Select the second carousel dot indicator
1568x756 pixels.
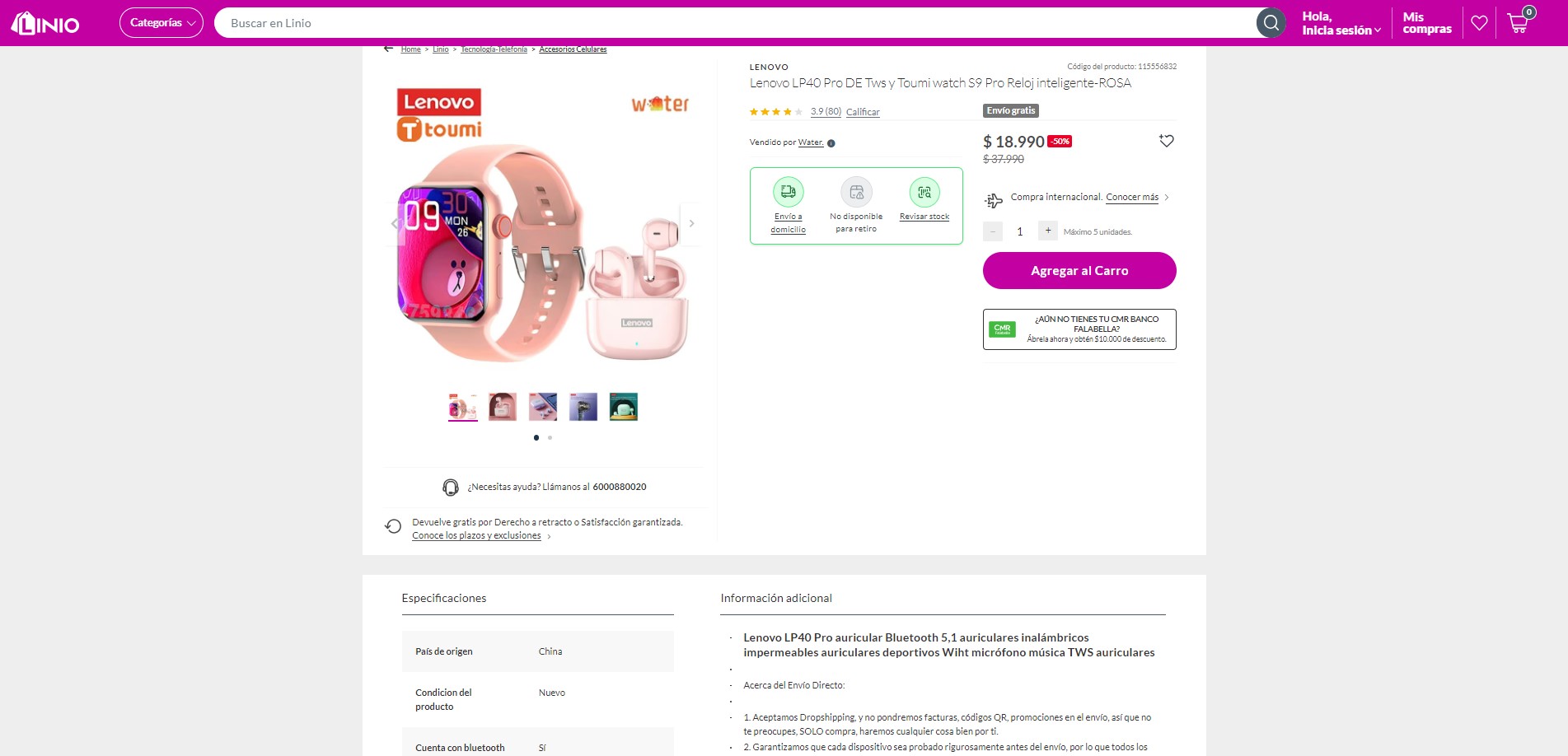pyautogui.click(x=549, y=437)
